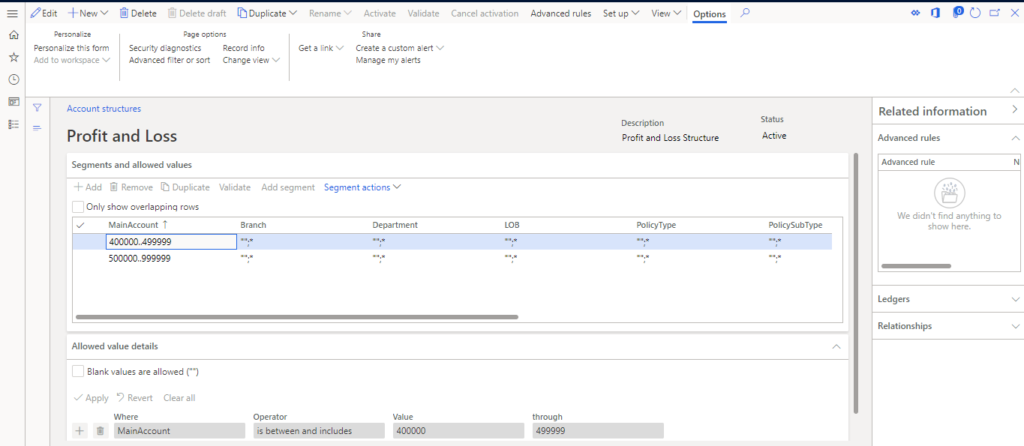Open the navigation hamburger menu
This screenshot has width=1024, height=446.
click(x=13, y=13)
